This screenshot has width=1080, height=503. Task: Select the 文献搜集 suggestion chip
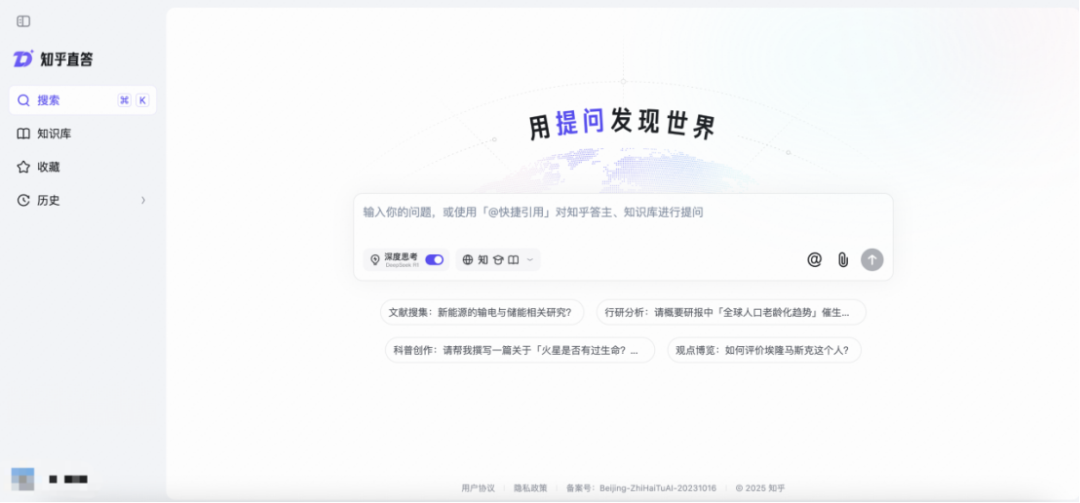pyautogui.click(x=482, y=312)
